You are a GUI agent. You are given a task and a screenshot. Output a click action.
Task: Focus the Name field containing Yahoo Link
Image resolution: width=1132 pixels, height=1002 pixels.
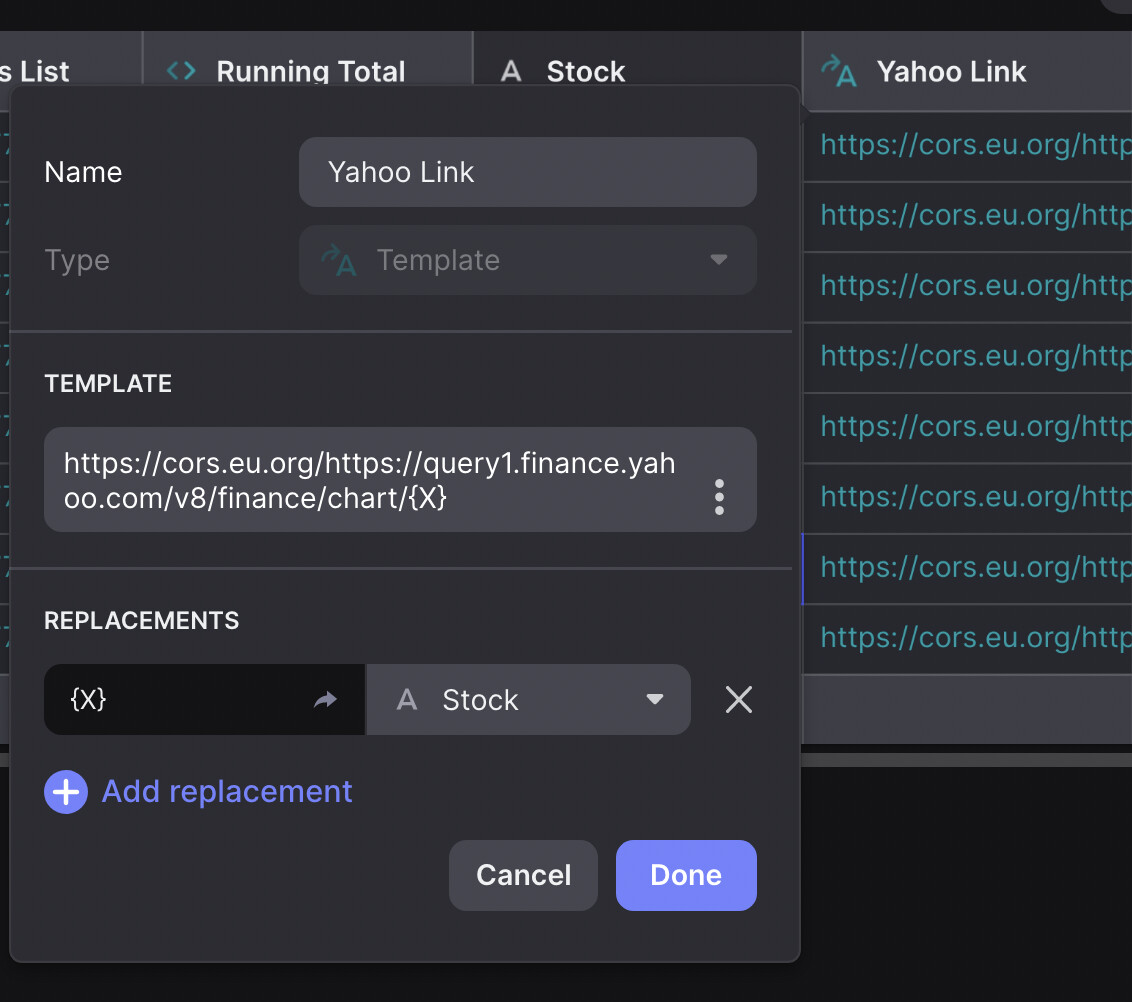(527, 172)
